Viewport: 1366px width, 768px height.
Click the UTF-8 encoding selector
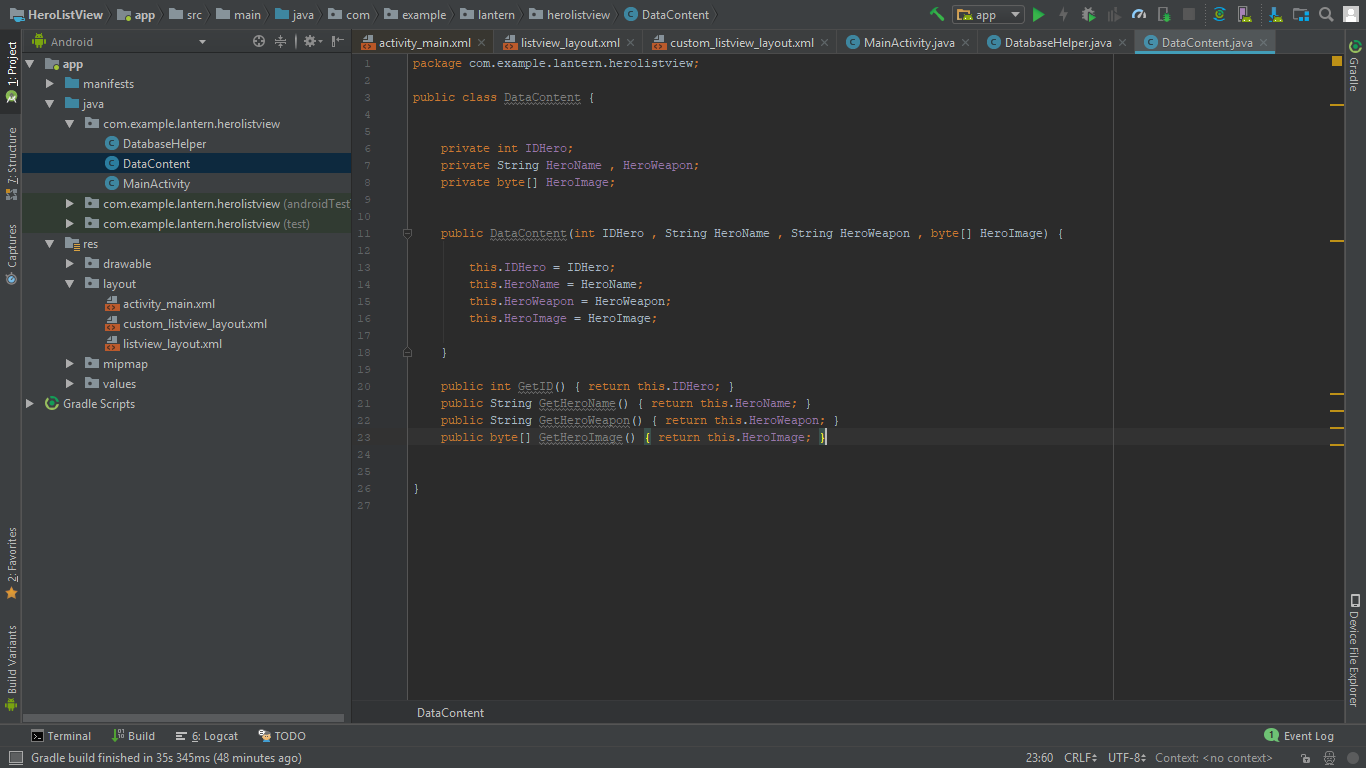(1127, 758)
